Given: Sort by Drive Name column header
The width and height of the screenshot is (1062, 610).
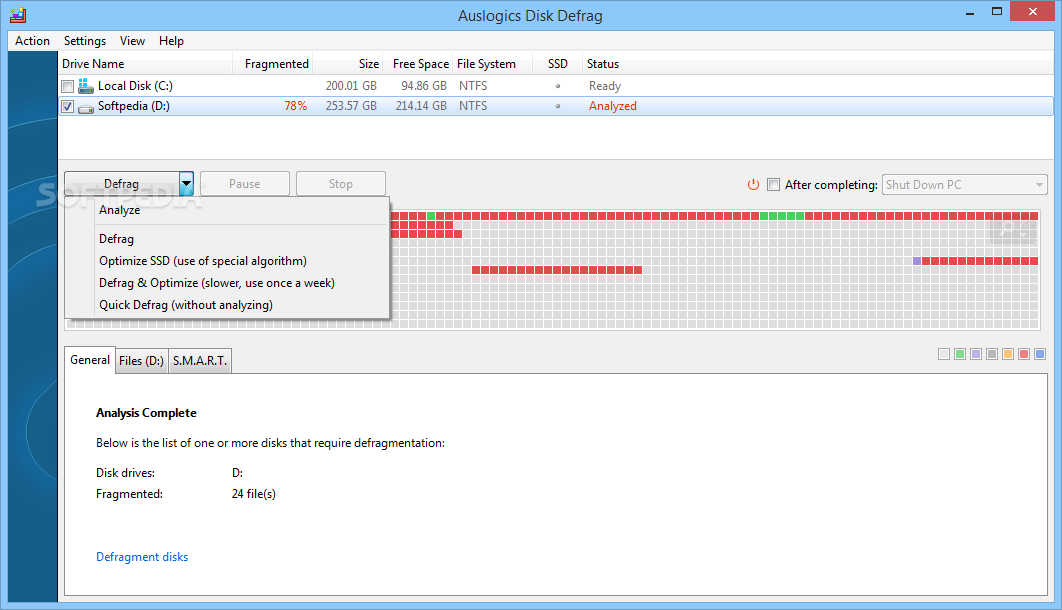Looking at the screenshot, I should click(145, 64).
